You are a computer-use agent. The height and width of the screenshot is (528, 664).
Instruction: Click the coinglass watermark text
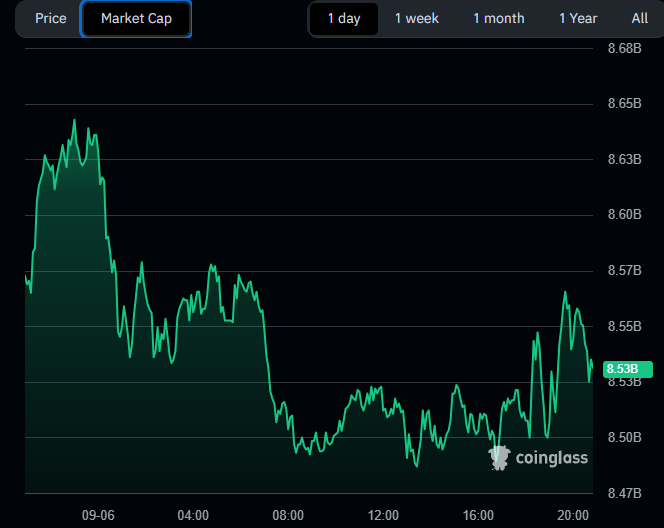(x=551, y=458)
